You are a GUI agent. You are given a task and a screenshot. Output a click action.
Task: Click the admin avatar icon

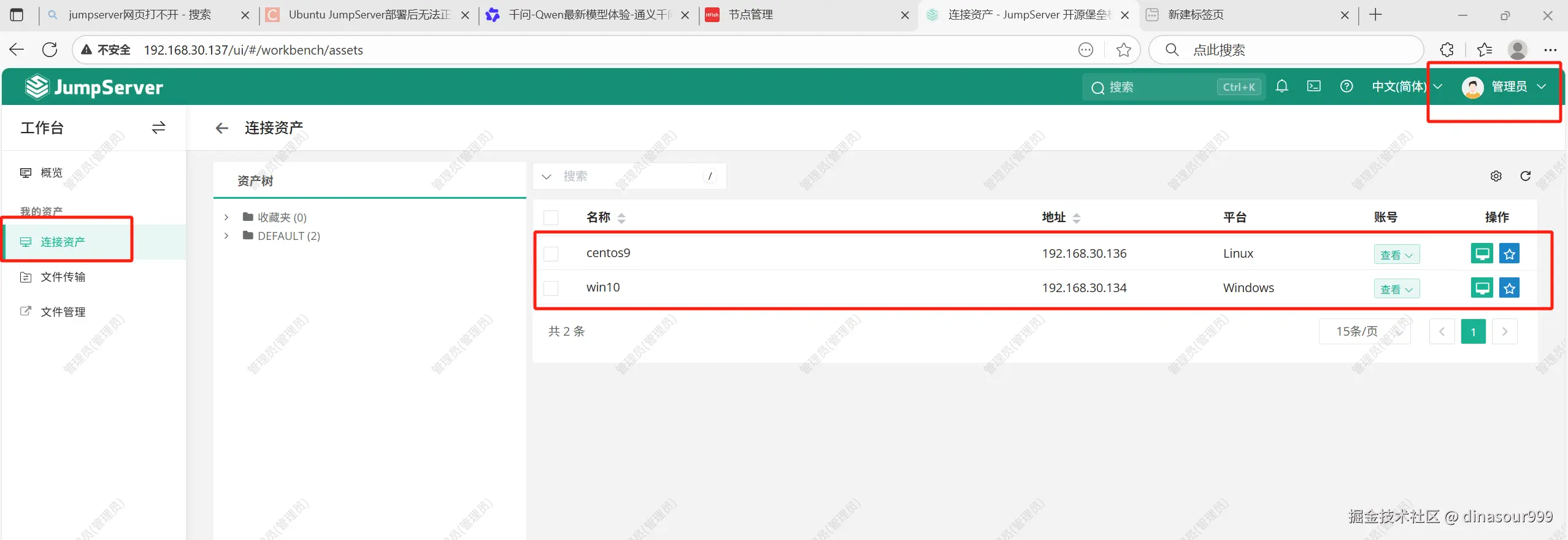pyautogui.click(x=1472, y=87)
